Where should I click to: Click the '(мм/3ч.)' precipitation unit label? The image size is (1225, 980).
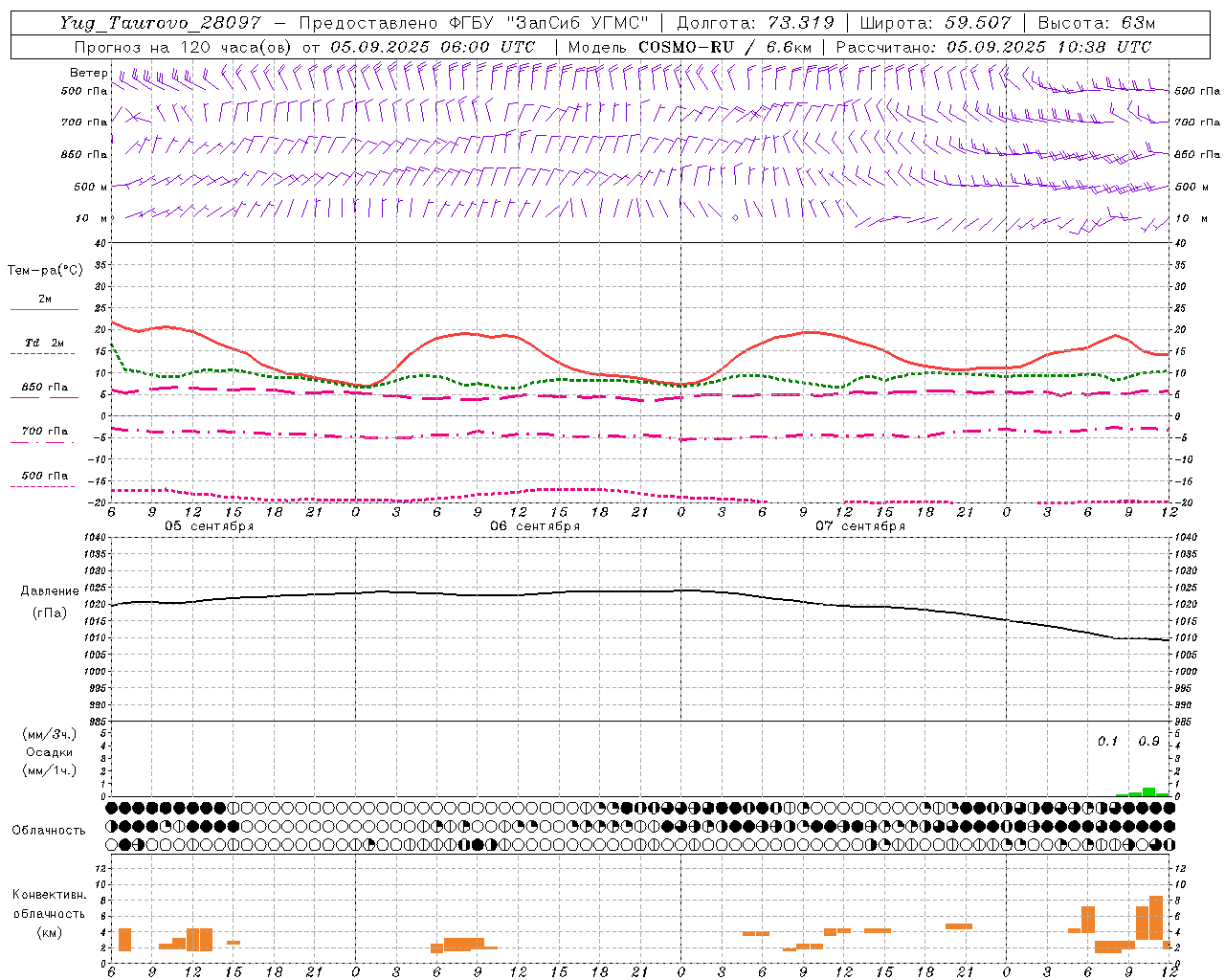(50, 735)
